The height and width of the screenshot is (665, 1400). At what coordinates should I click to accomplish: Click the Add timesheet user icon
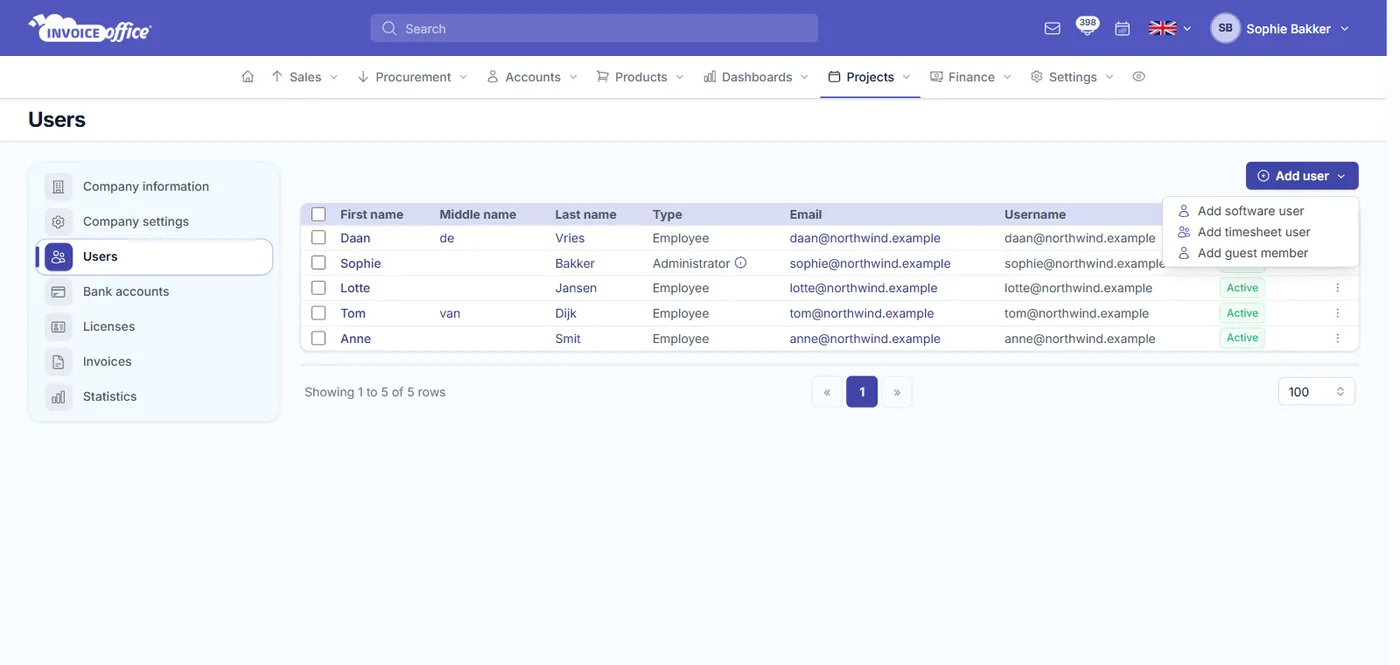1184,232
